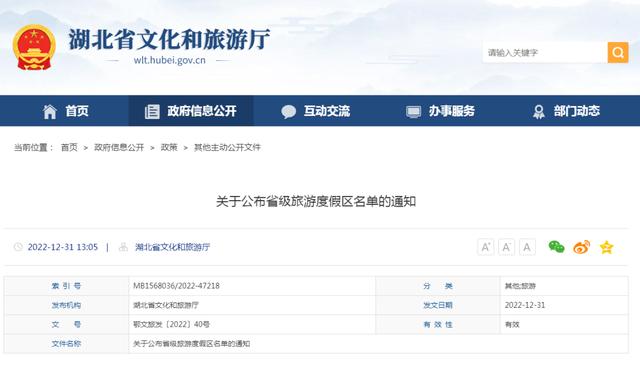Share article via WeChat icon
This screenshot has height=367, width=640.
556,247
